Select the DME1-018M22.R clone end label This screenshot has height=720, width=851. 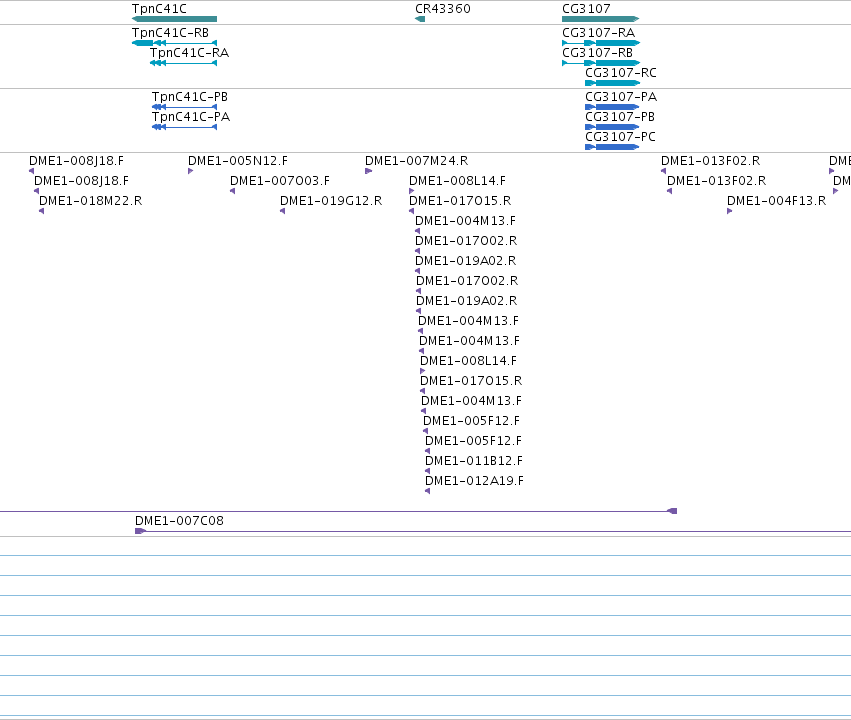pyautogui.click(x=91, y=201)
